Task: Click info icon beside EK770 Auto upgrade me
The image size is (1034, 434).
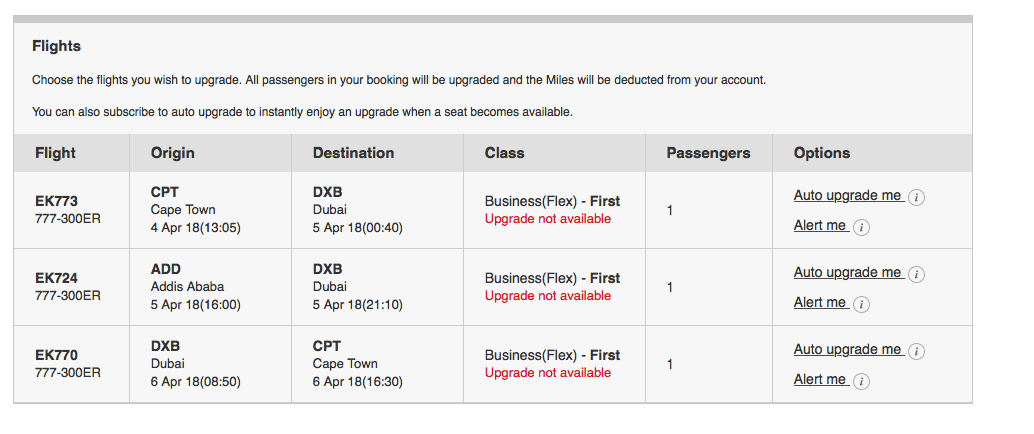Action: coord(916,352)
